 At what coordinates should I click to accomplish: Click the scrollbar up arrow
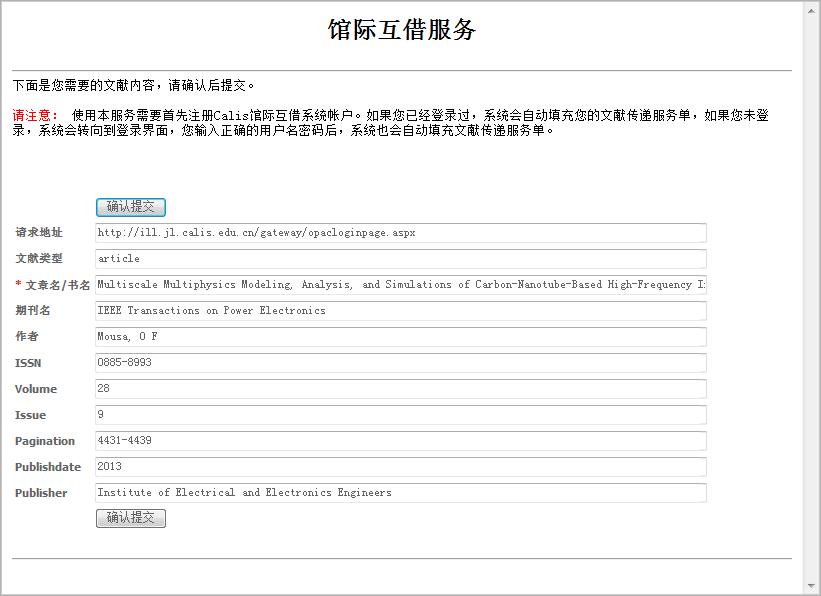pyautogui.click(x=811, y=9)
